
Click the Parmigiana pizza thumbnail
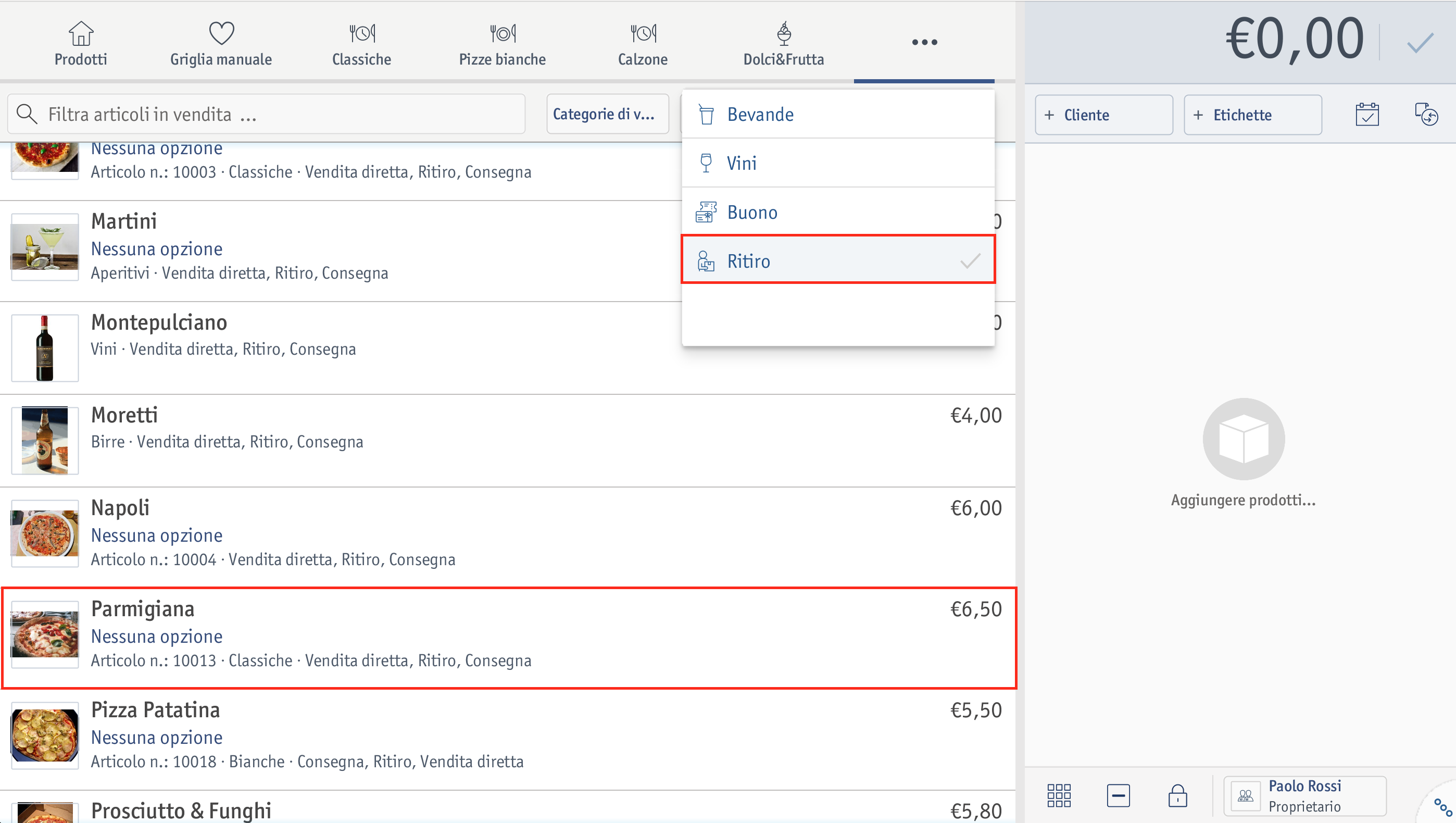45,635
